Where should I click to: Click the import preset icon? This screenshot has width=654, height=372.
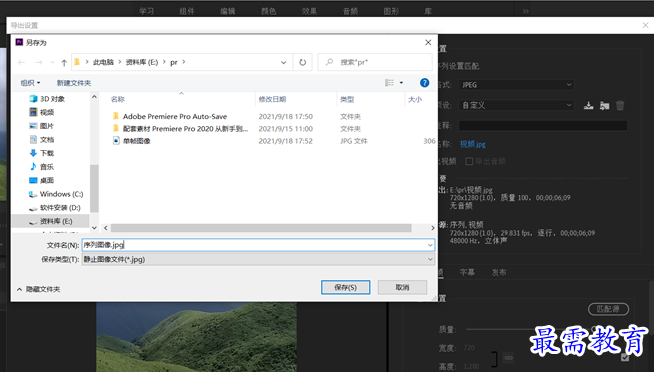point(604,106)
